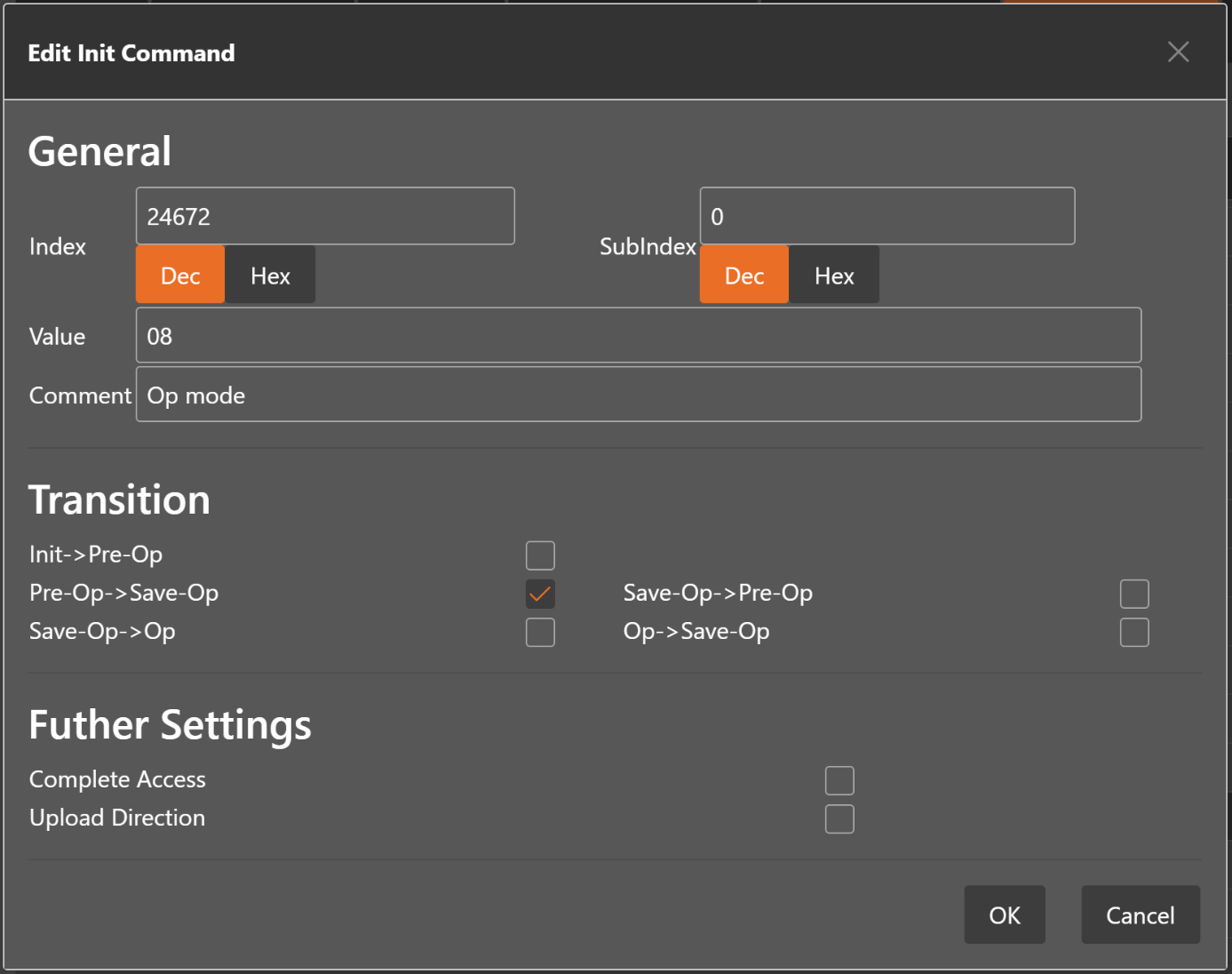Image resolution: width=1232 pixels, height=974 pixels.
Task: Enable the Init->Pre-Op transition checkbox
Action: pos(540,555)
